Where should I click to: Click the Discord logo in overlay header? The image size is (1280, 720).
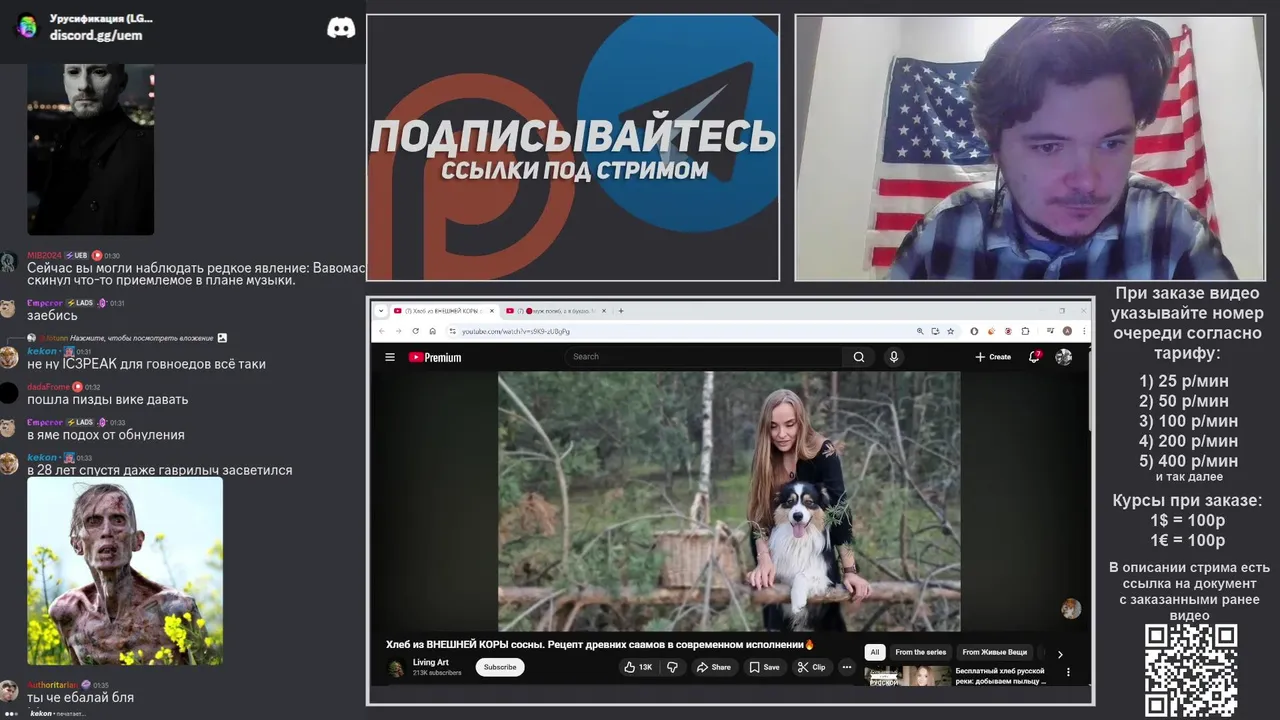coord(341,28)
